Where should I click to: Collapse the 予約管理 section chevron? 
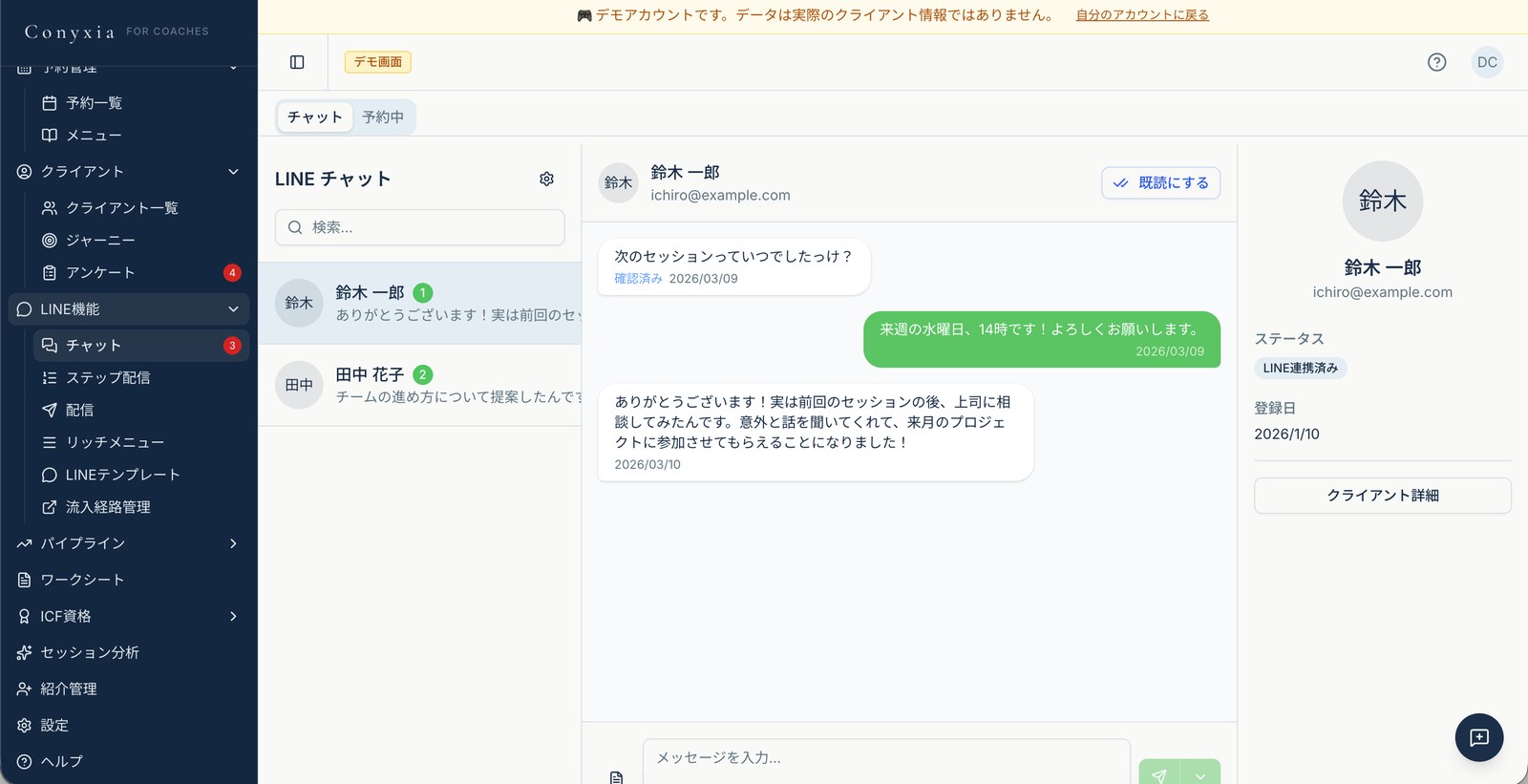[x=233, y=68]
